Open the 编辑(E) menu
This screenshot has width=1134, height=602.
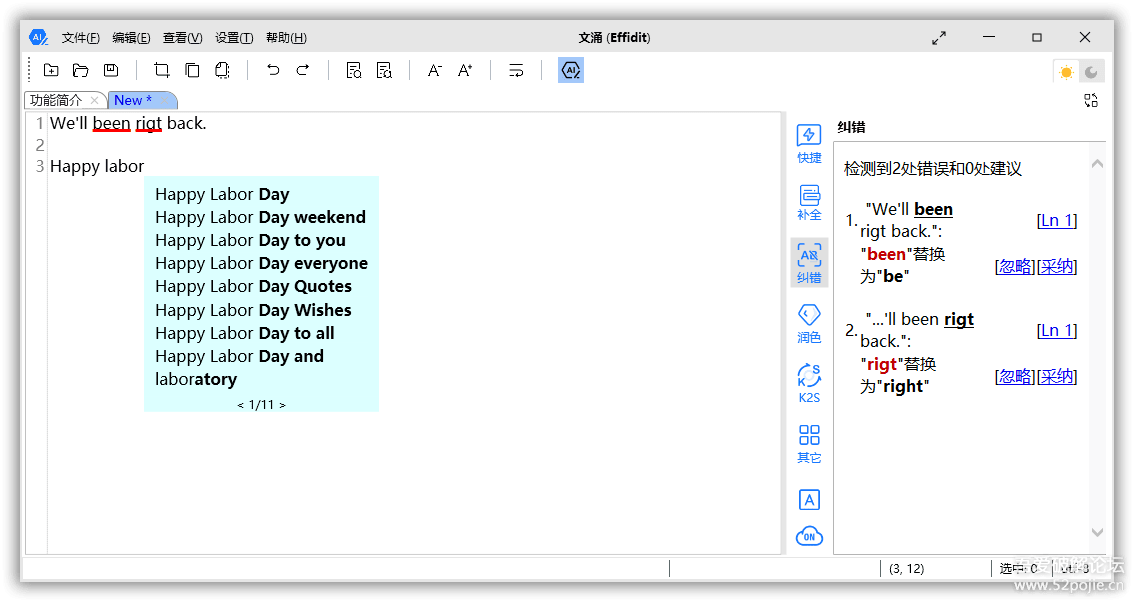[132, 38]
